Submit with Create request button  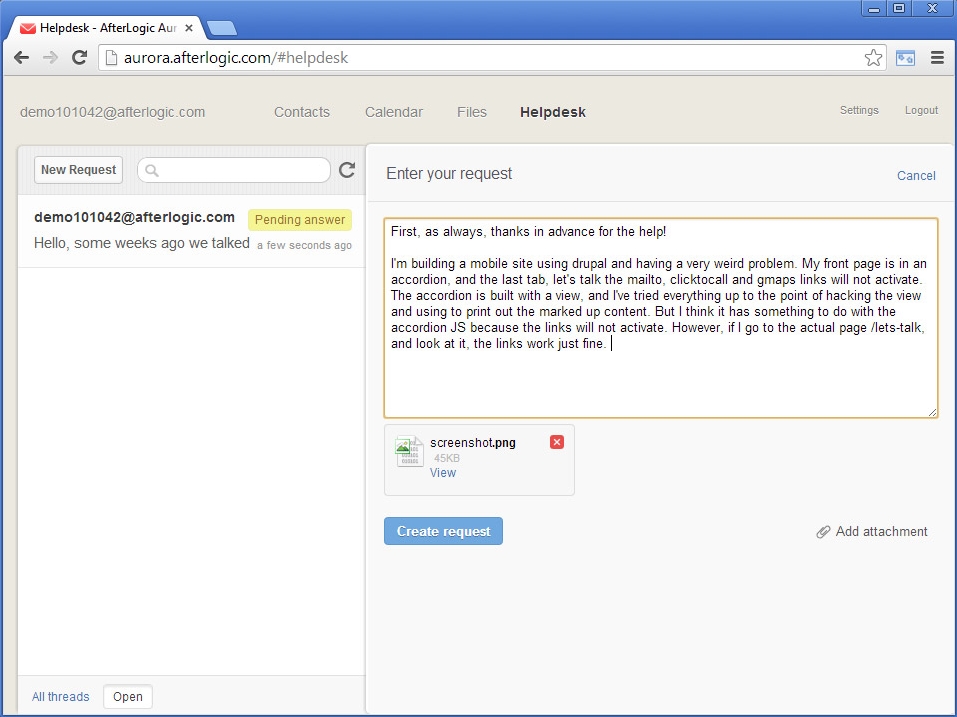443,531
